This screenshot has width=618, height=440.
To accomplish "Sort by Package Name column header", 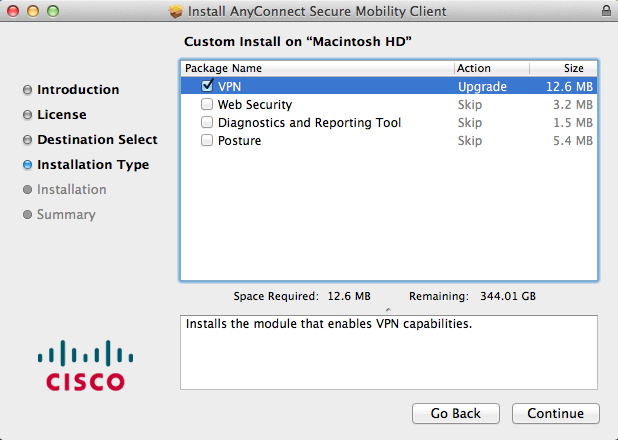I will (317, 68).
